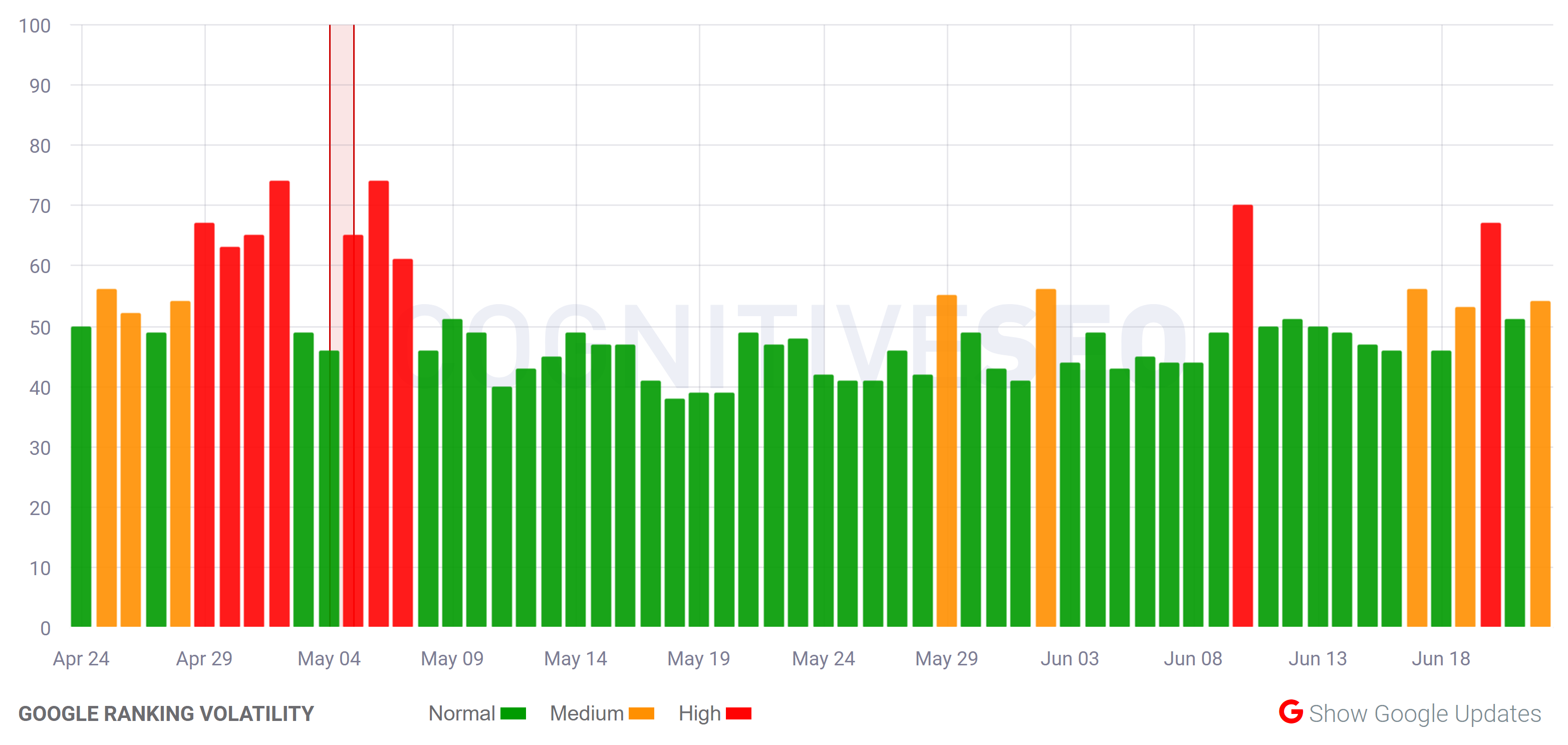Click the Apr 29 axis label
This screenshot has height=745, width=1568.
click(204, 658)
